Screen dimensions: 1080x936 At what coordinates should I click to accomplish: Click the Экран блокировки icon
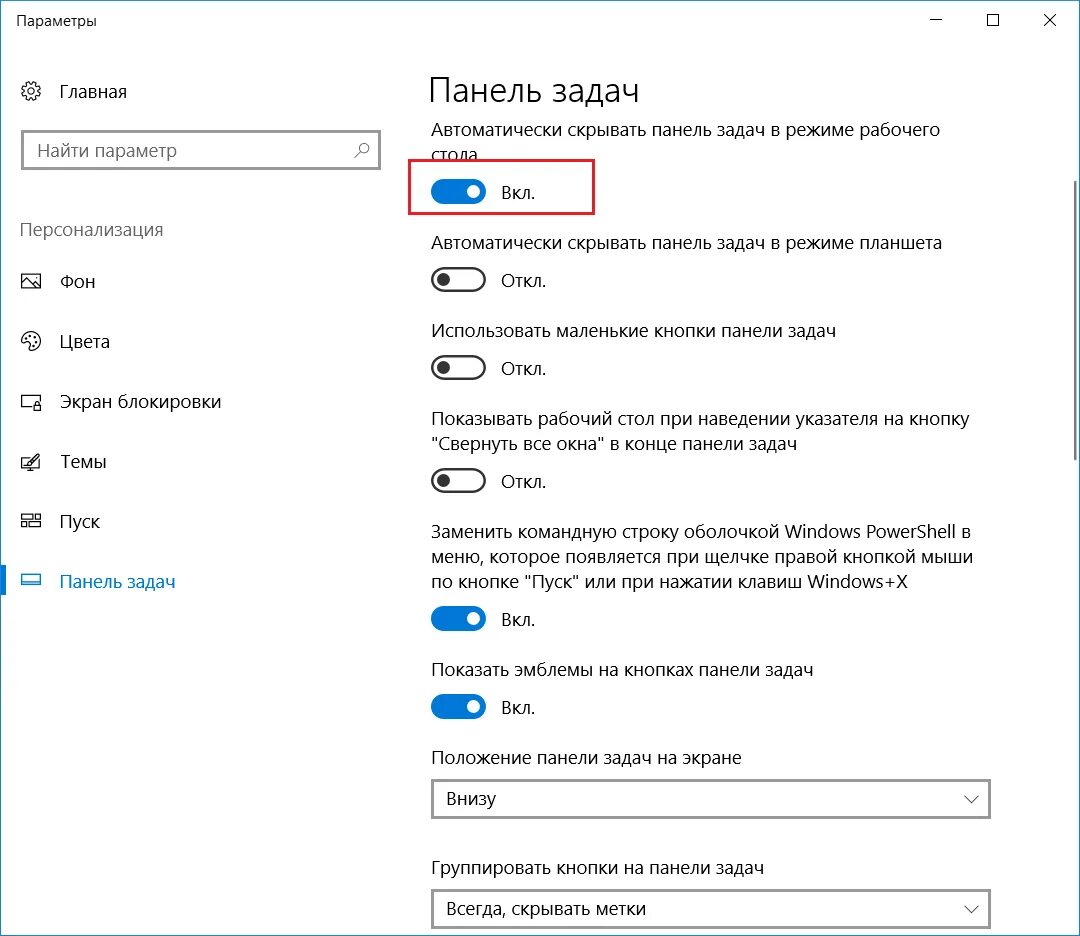31,402
